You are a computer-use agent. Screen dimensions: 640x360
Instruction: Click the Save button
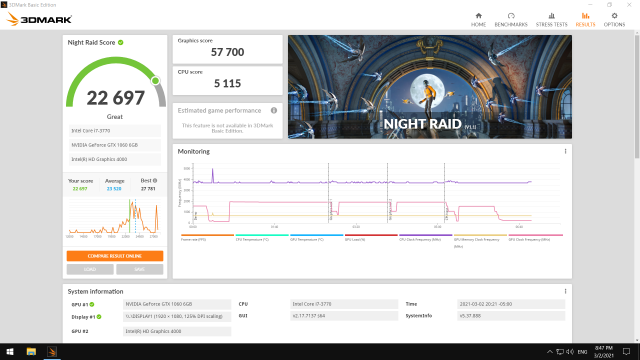coord(140,269)
